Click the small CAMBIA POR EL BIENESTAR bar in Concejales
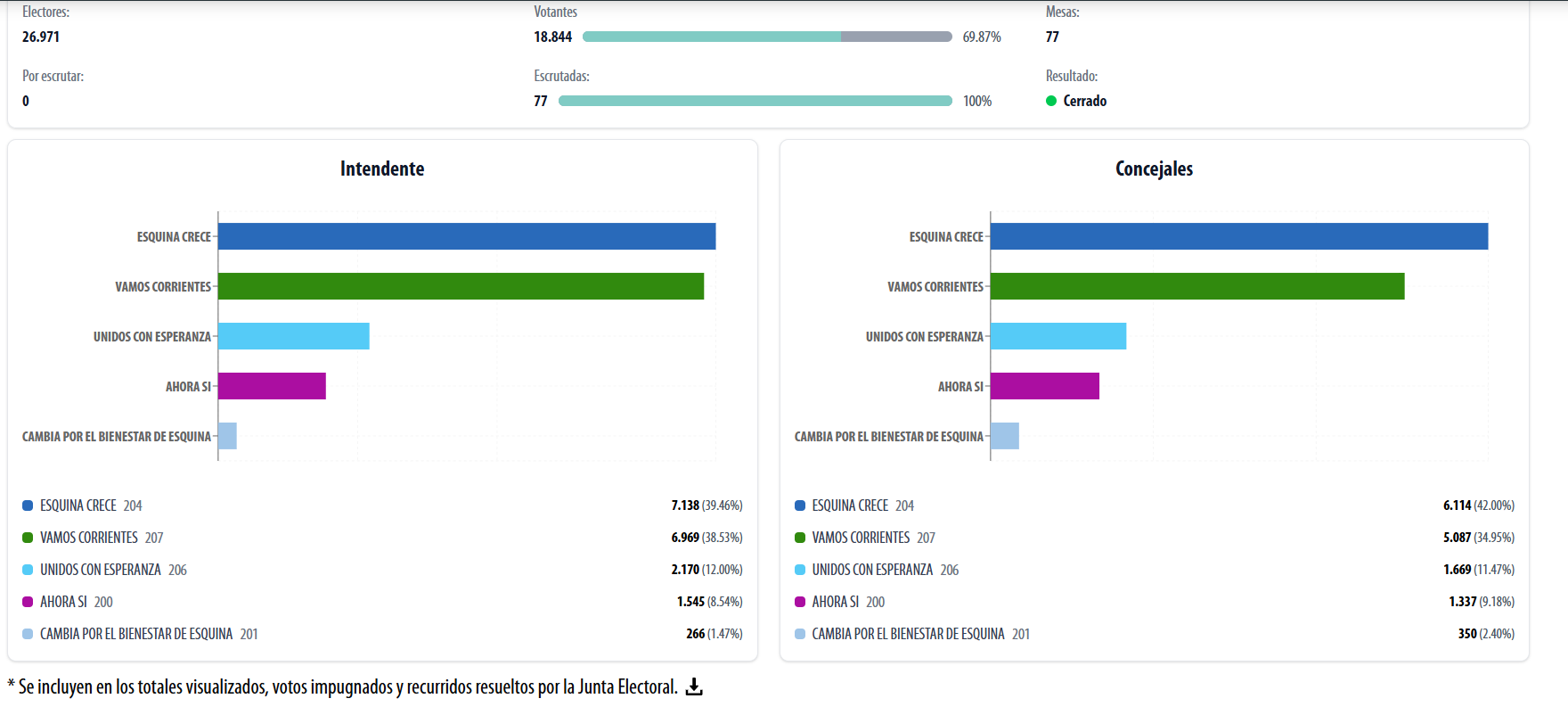The image size is (1568, 715). click(1004, 436)
